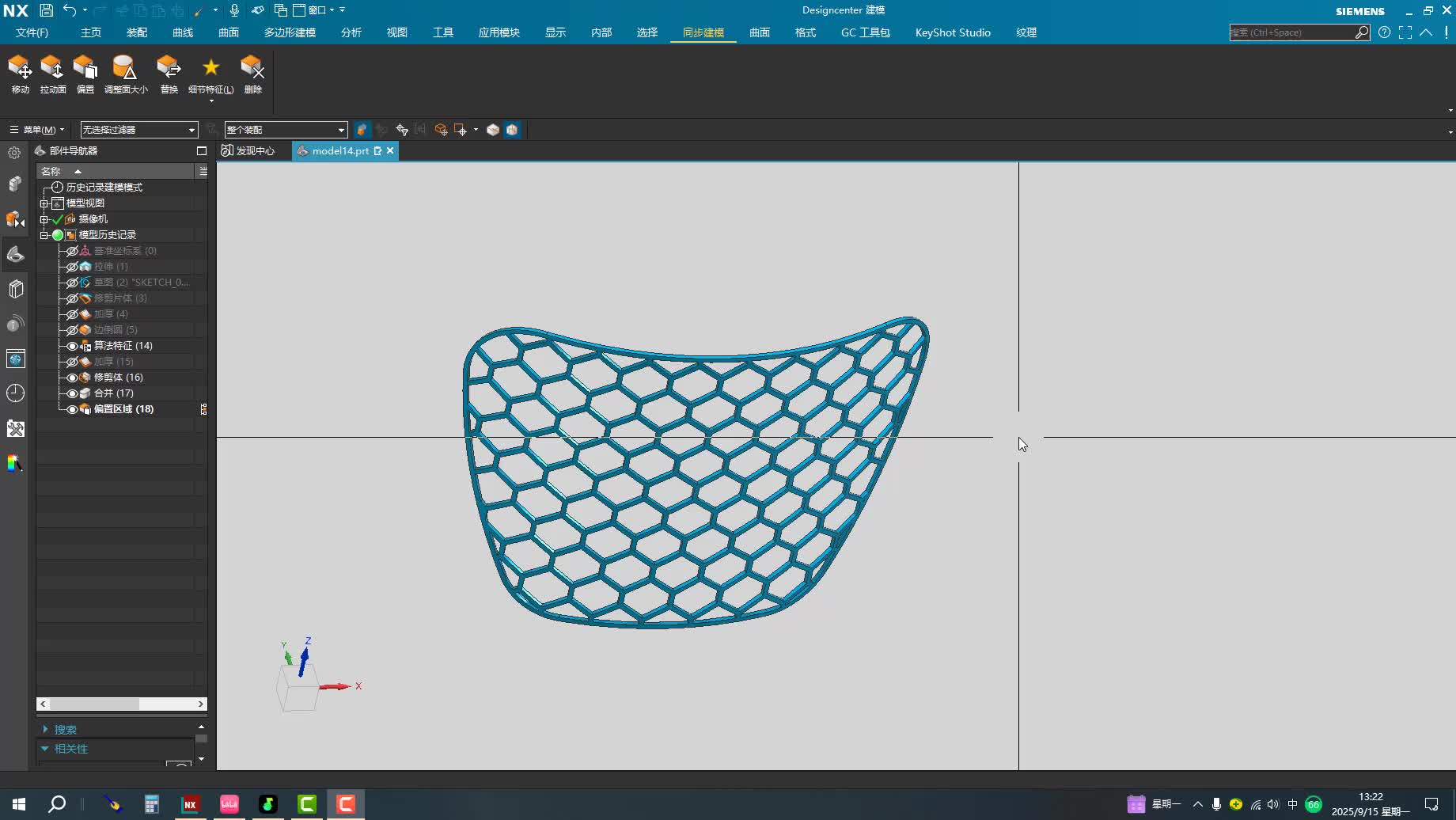Open the 文件(F) menu

[x=32, y=32]
